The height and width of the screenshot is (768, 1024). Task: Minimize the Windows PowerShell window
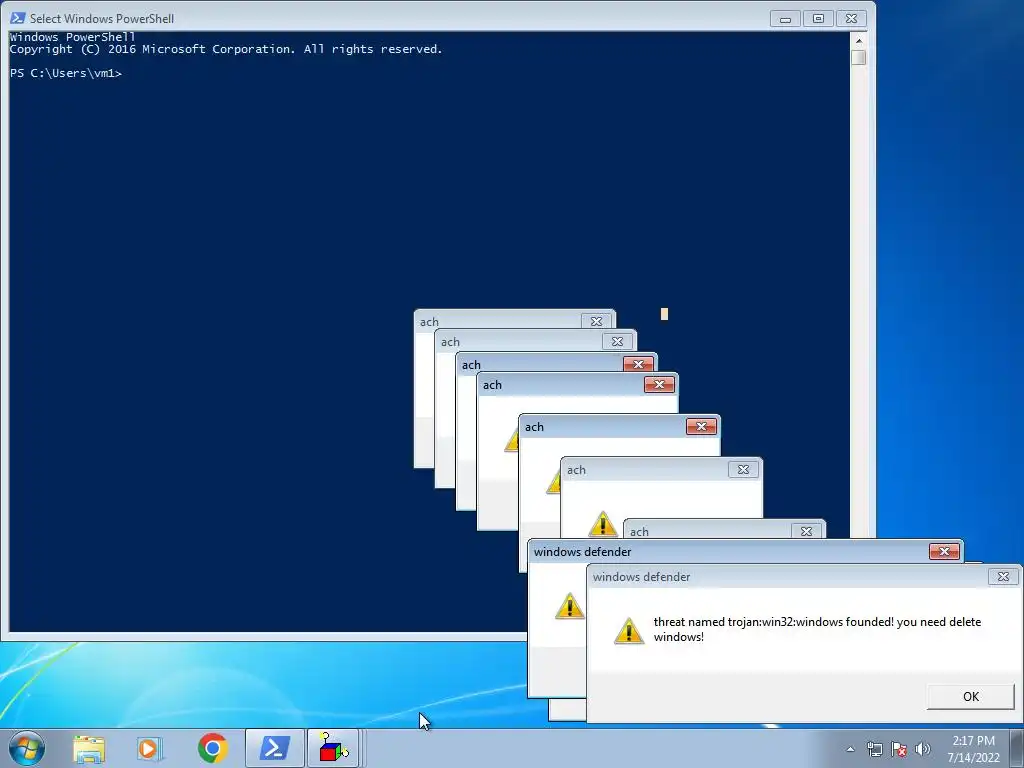pos(785,18)
